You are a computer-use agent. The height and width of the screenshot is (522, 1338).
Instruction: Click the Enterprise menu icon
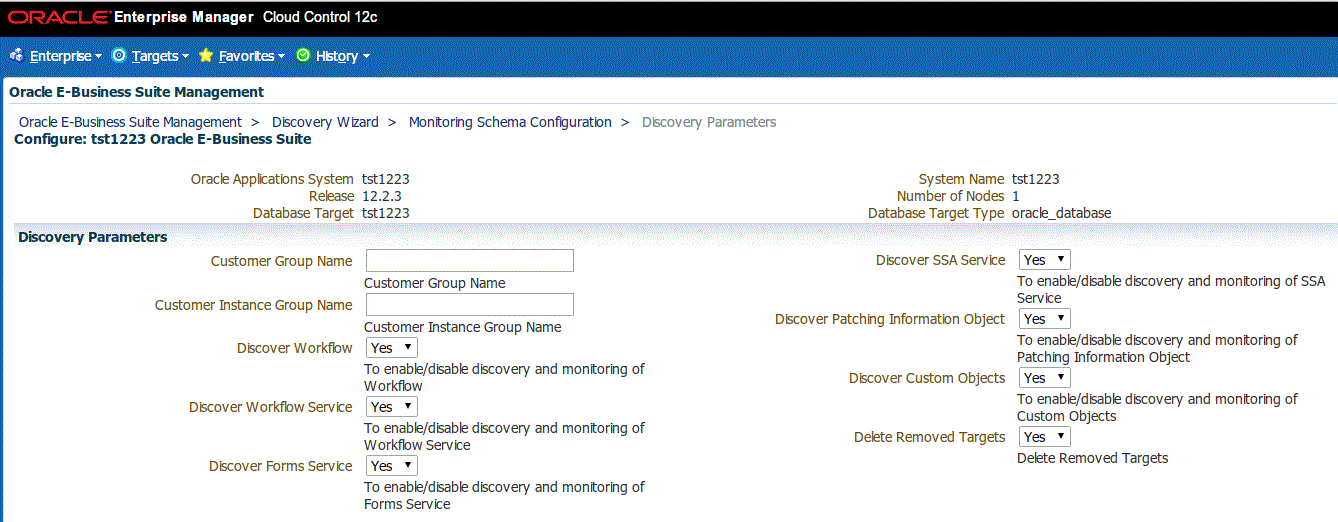[16, 56]
